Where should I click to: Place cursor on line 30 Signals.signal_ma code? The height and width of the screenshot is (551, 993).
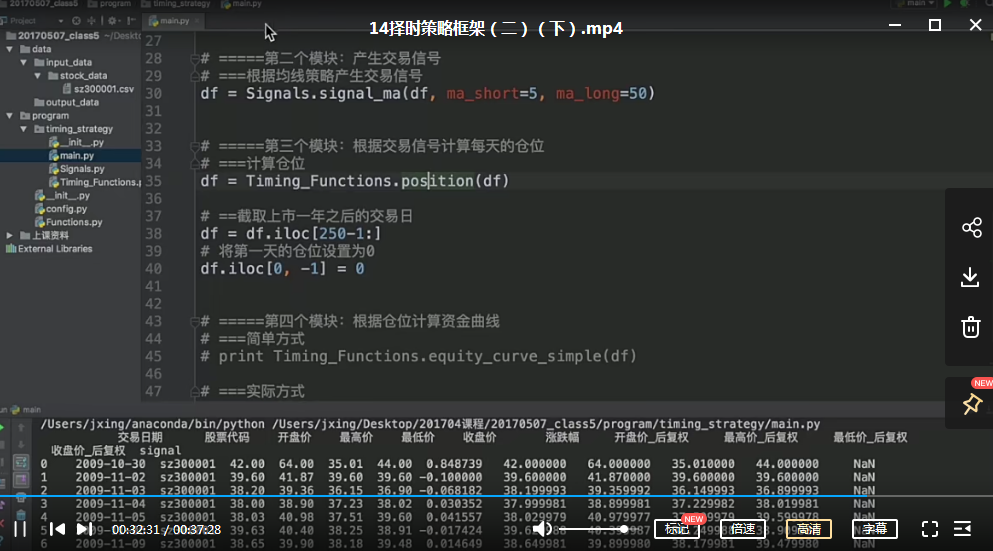pyautogui.click(x=427, y=94)
